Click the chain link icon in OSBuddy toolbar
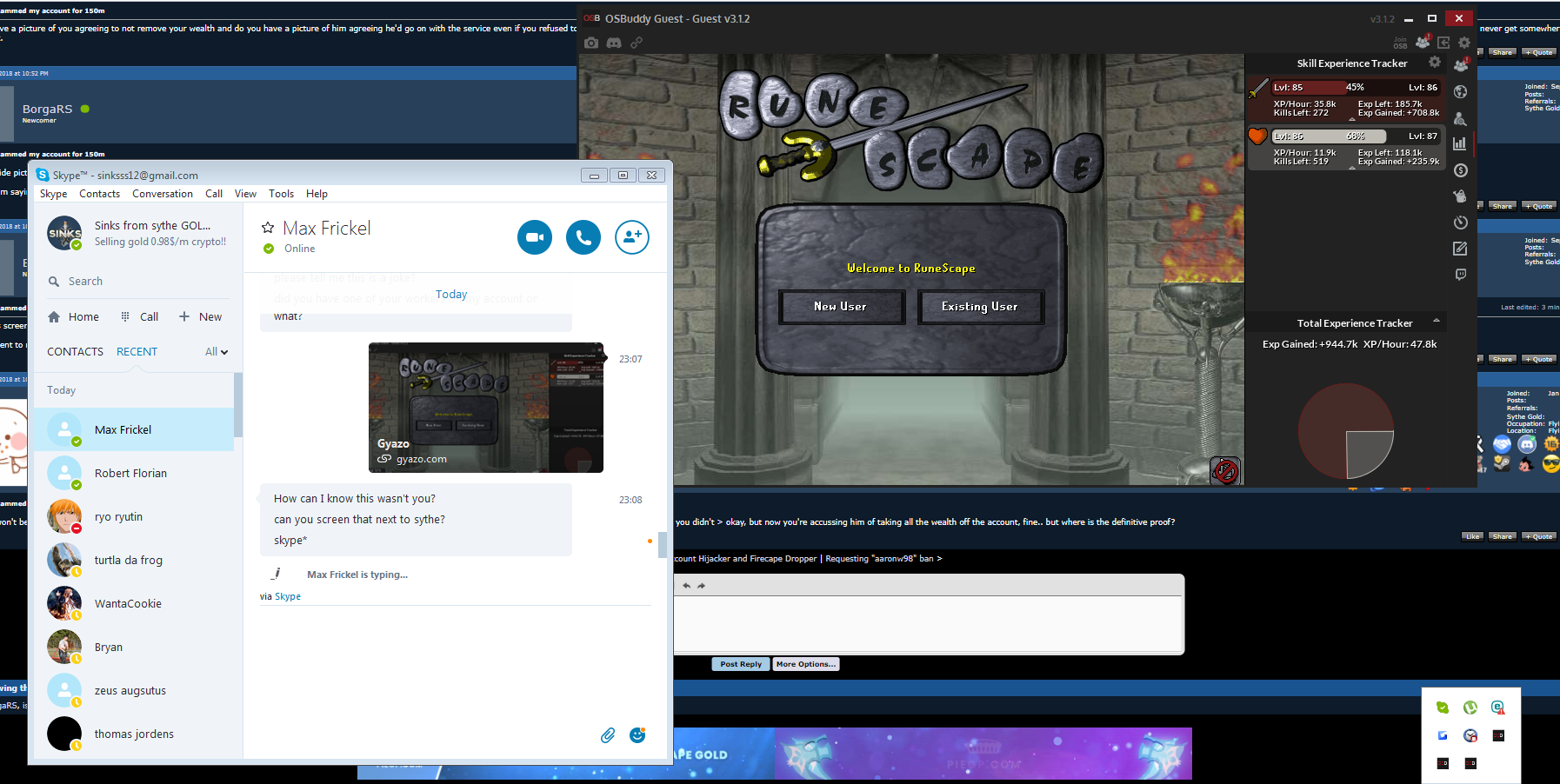Screen dimensions: 1560x784 coord(637,43)
